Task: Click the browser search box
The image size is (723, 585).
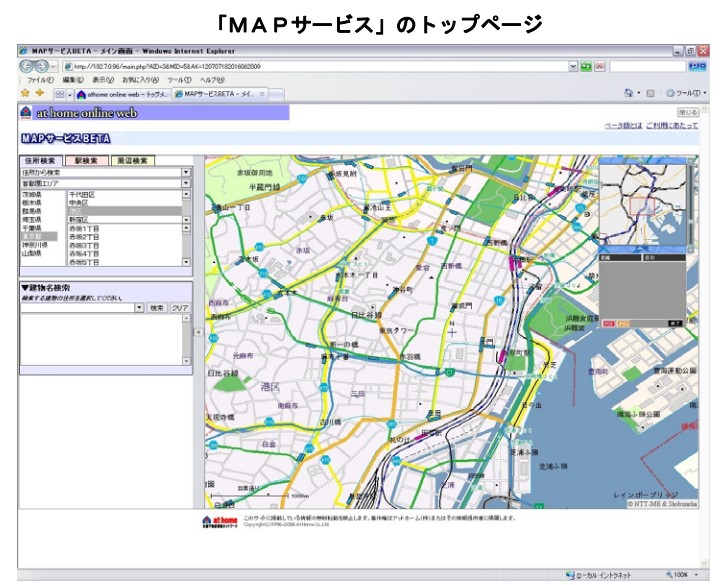Action: point(647,66)
